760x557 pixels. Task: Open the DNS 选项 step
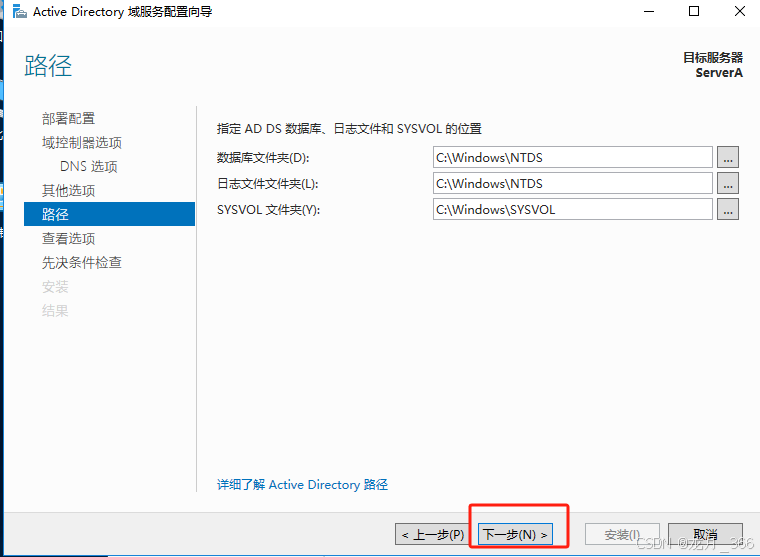point(89,167)
